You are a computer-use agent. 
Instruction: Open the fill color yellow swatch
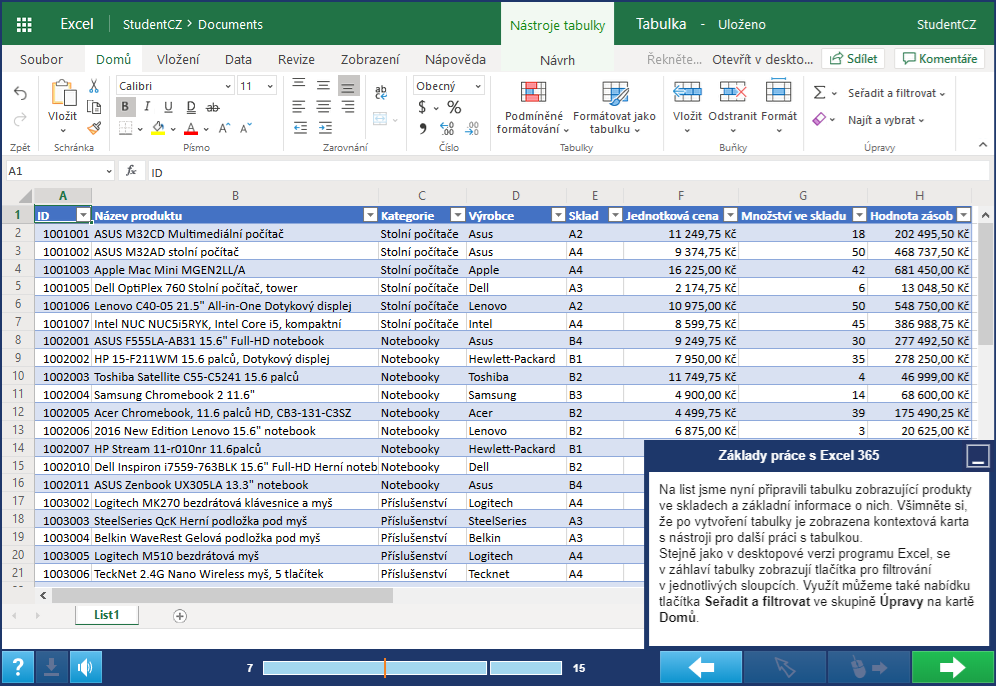coord(158,128)
